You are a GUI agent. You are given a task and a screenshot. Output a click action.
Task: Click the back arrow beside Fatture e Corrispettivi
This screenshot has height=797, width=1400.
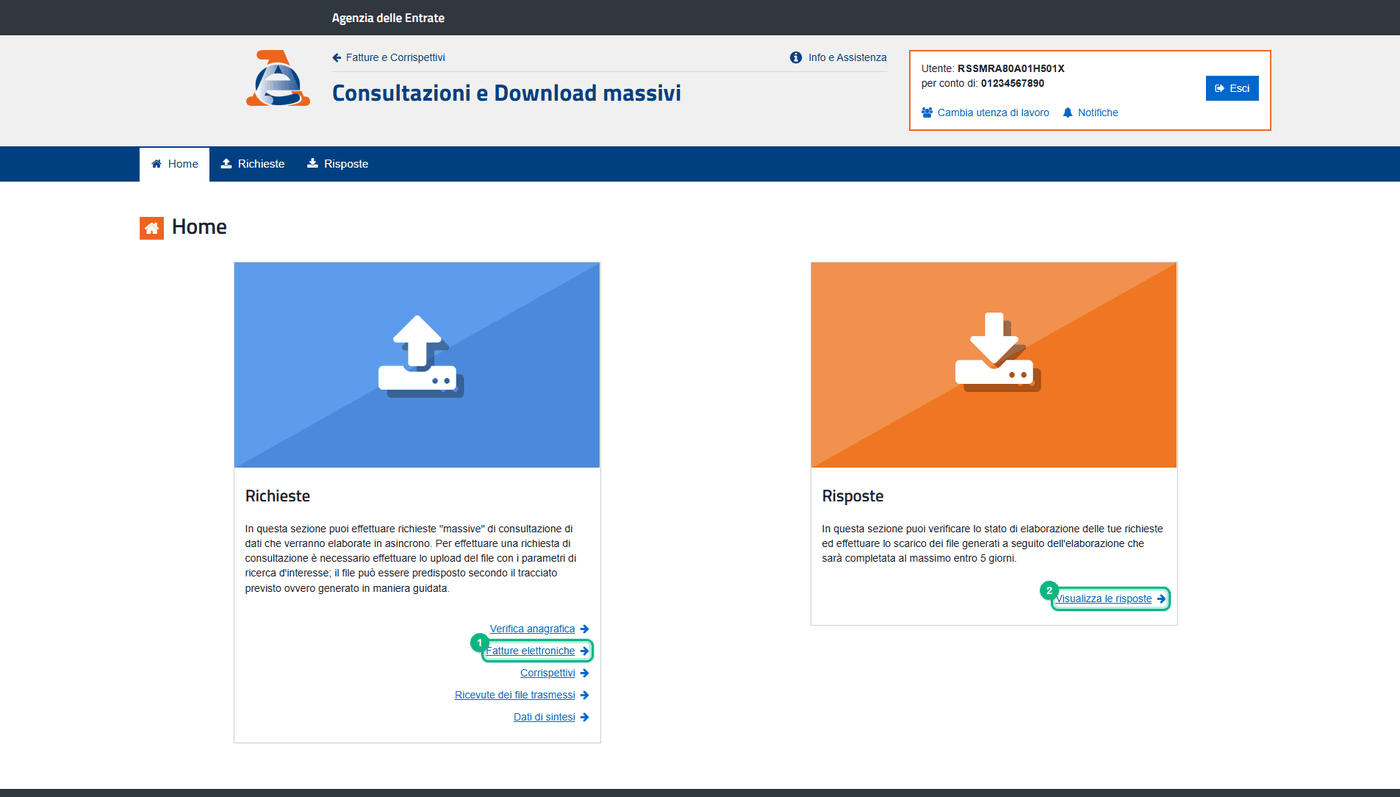click(x=337, y=58)
